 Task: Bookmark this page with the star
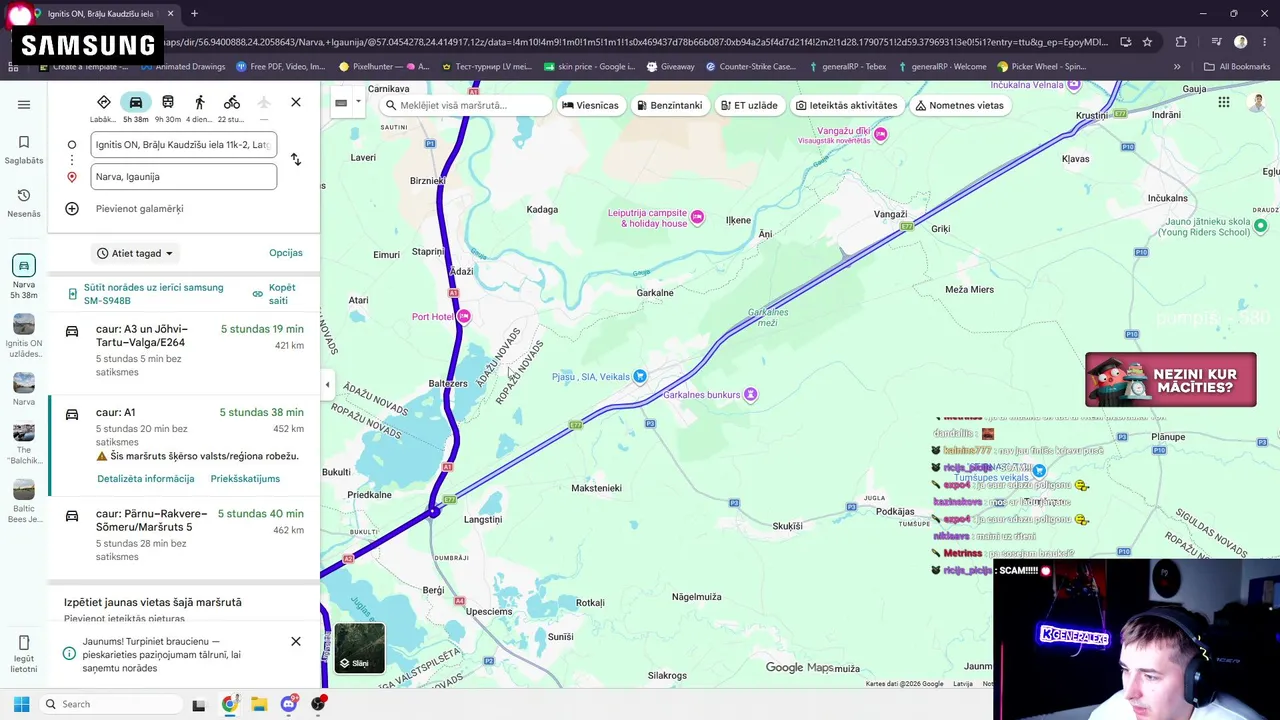click(x=1147, y=42)
